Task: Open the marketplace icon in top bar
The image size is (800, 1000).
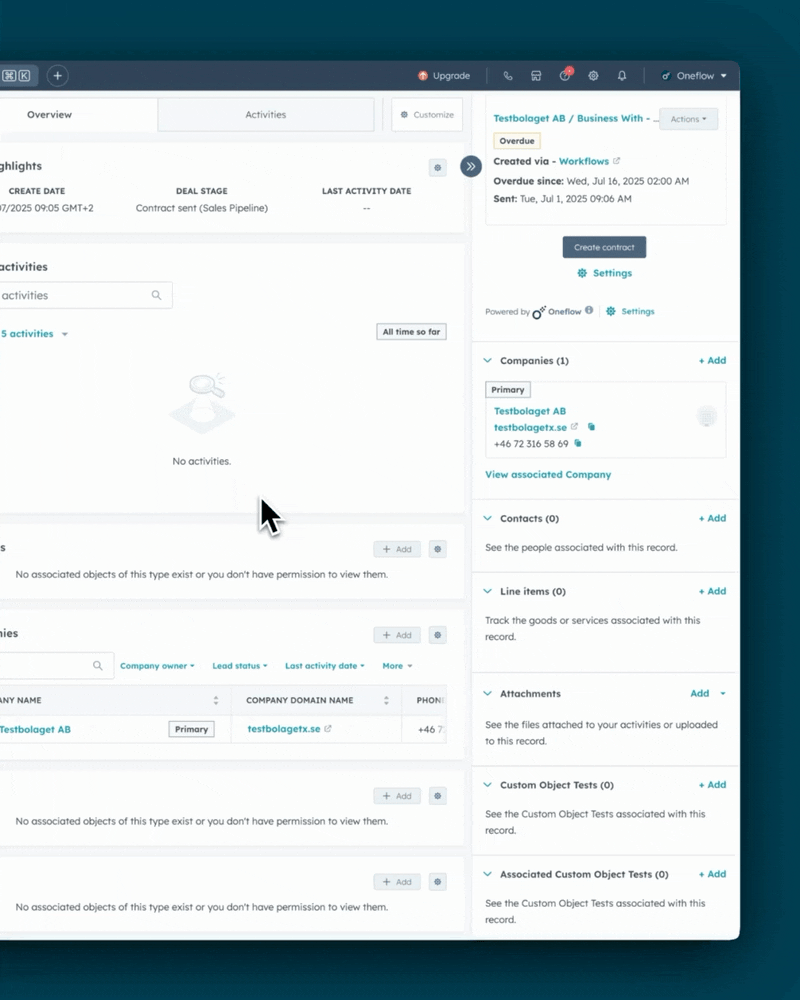Action: 536,76
